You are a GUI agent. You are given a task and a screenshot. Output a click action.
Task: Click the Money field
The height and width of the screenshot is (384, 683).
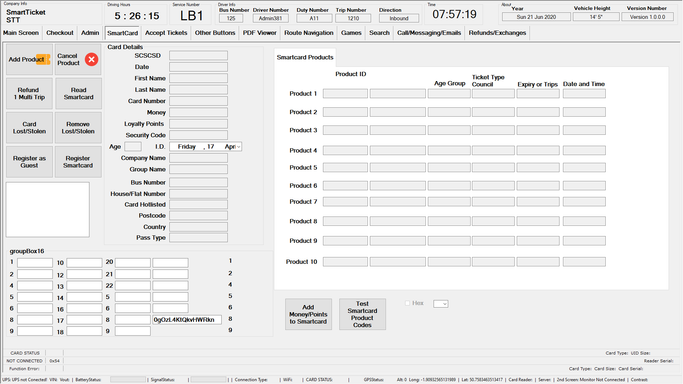(198, 112)
